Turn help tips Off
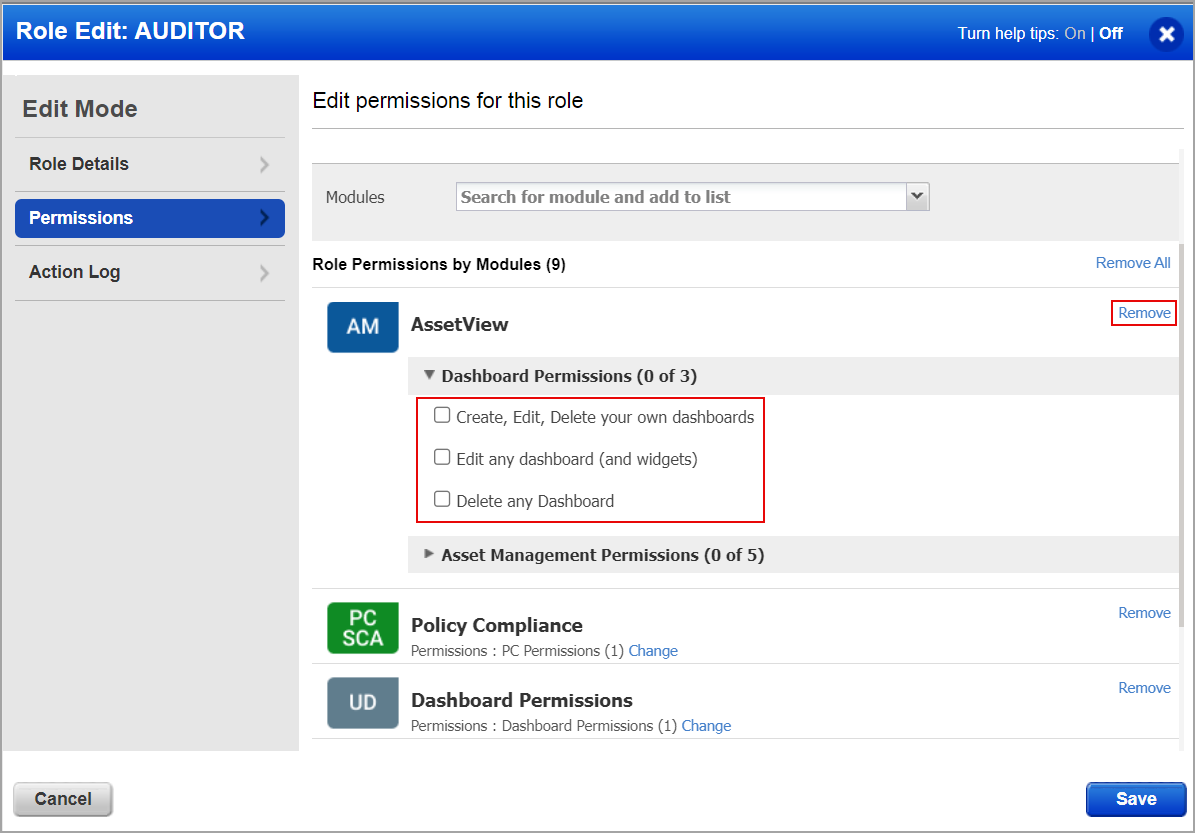1195x833 pixels. point(1110,34)
